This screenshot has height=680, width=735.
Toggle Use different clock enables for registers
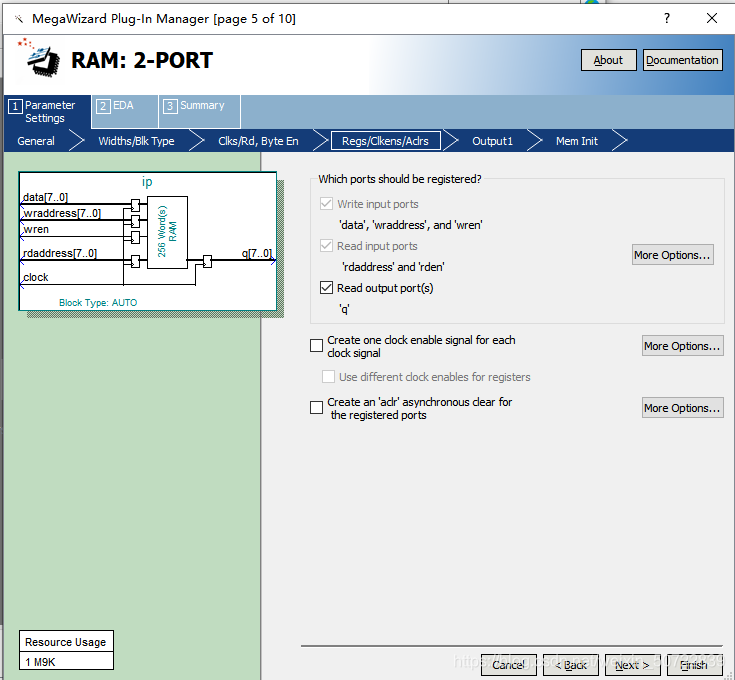tap(328, 377)
